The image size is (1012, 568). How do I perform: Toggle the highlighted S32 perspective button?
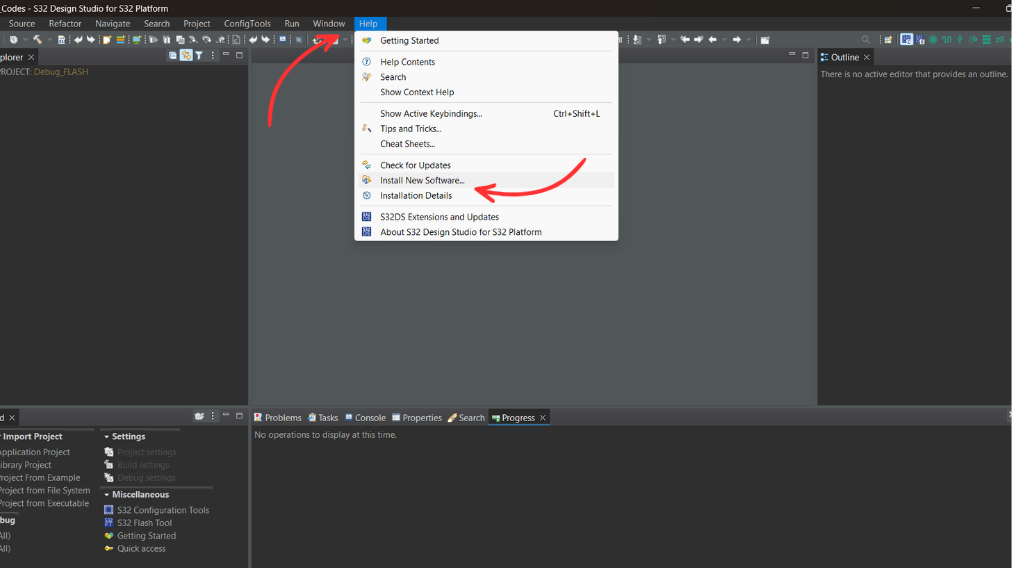[x=906, y=40]
